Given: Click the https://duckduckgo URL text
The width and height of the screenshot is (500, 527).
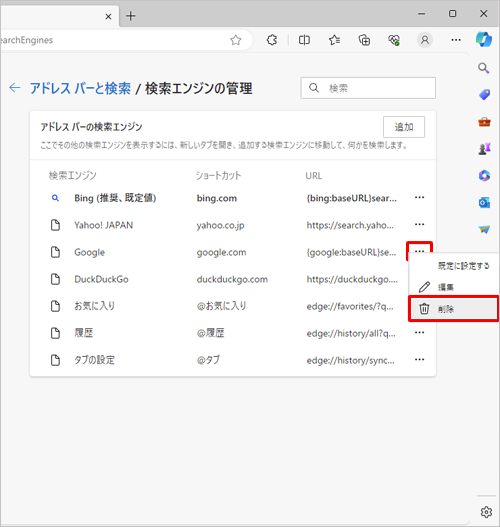Looking at the screenshot, I should click(352, 279).
